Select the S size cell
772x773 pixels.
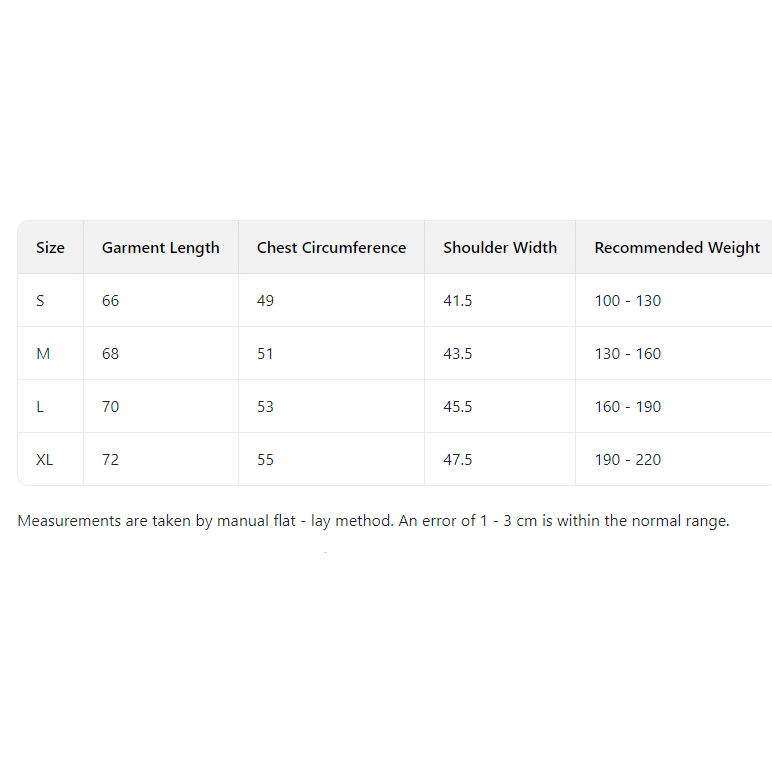[40, 301]
